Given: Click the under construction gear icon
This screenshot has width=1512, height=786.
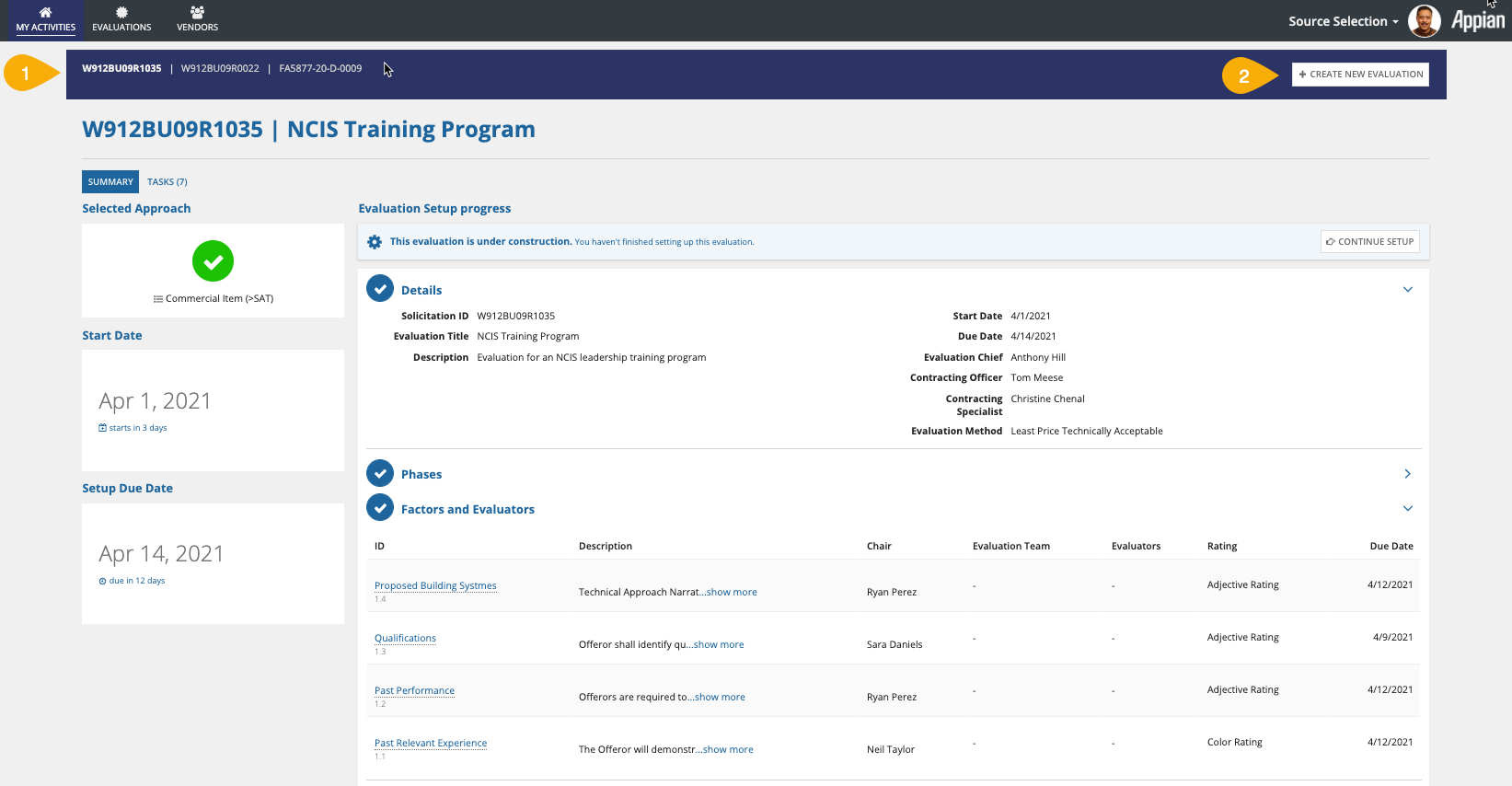Looking at the screenshot, I should point(375,242).
